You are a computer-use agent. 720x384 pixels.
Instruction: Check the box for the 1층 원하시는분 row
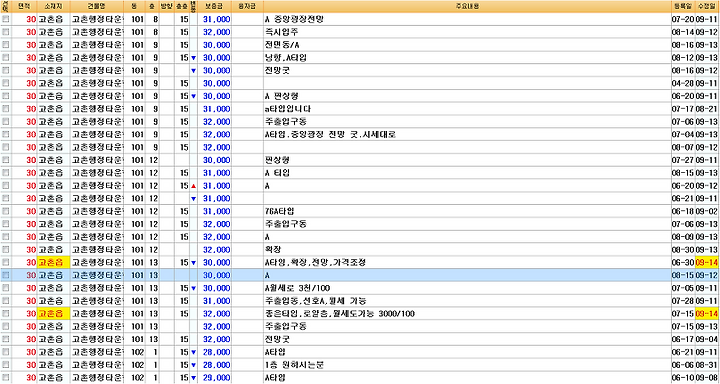coord(5,365)
